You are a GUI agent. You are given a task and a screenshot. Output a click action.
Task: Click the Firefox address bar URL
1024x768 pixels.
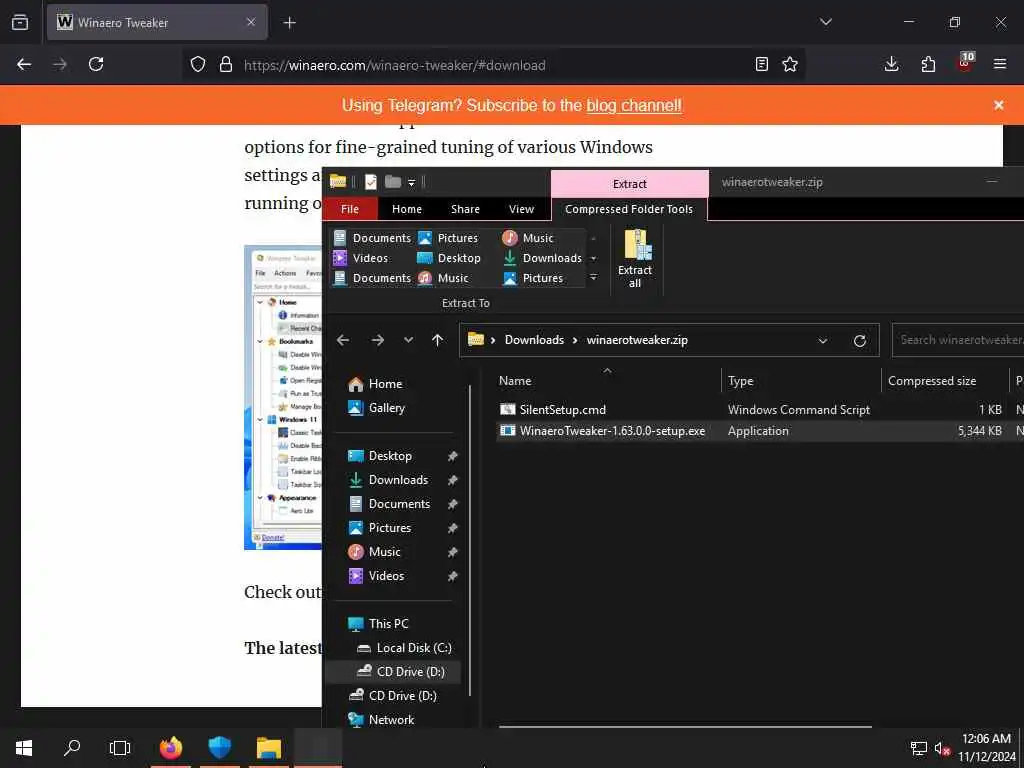click(394, 65)
